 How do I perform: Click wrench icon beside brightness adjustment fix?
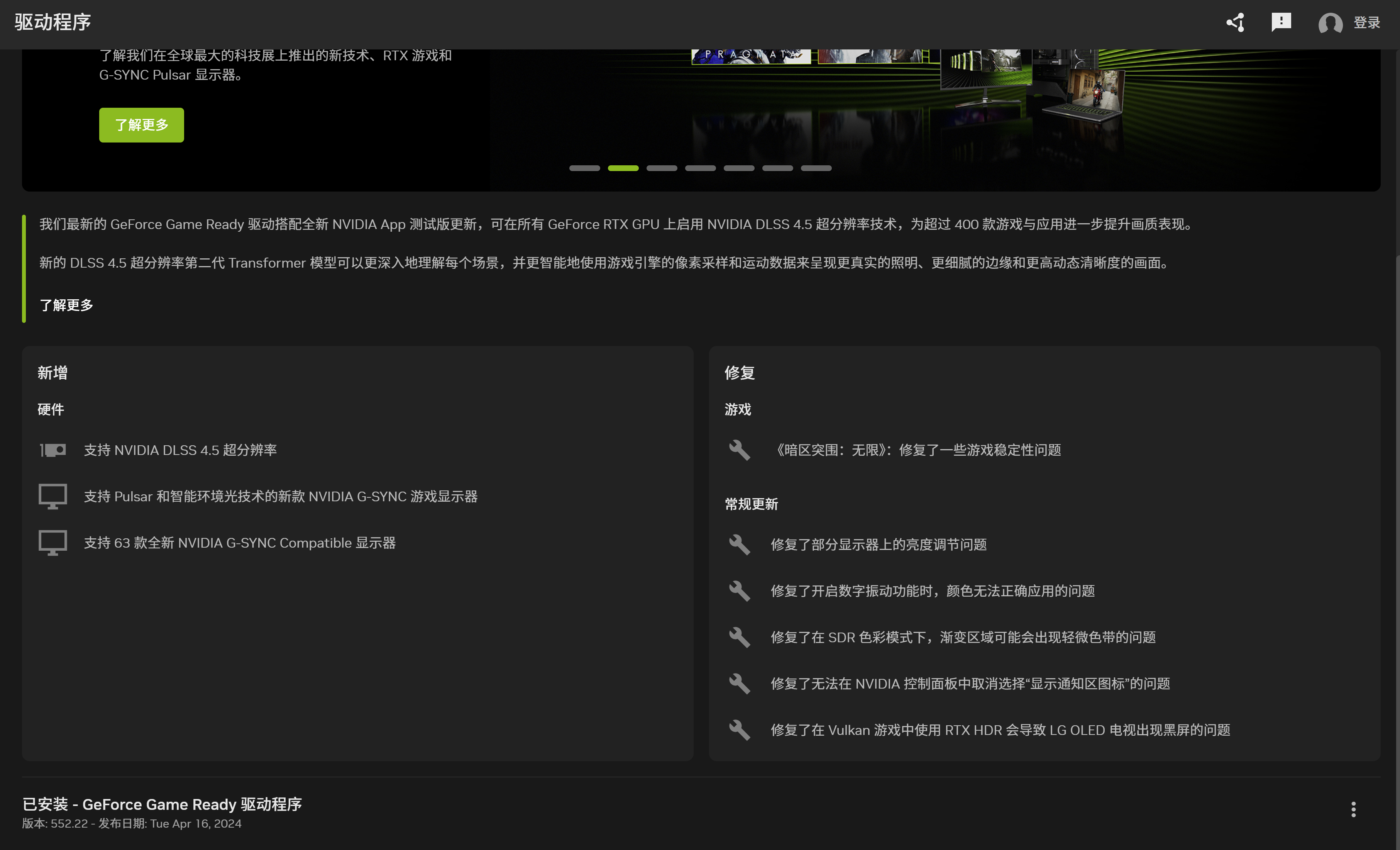(739, 545)
